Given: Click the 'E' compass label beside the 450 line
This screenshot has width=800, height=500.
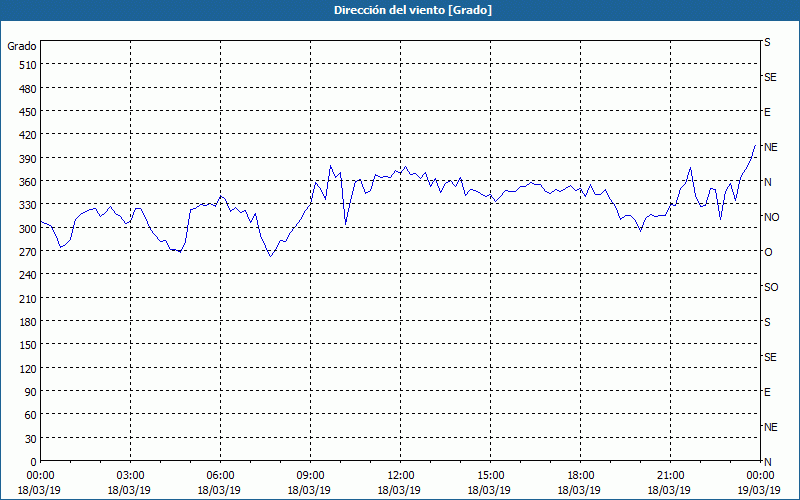Looking at the screenshot, I should (x=767, y=112).
